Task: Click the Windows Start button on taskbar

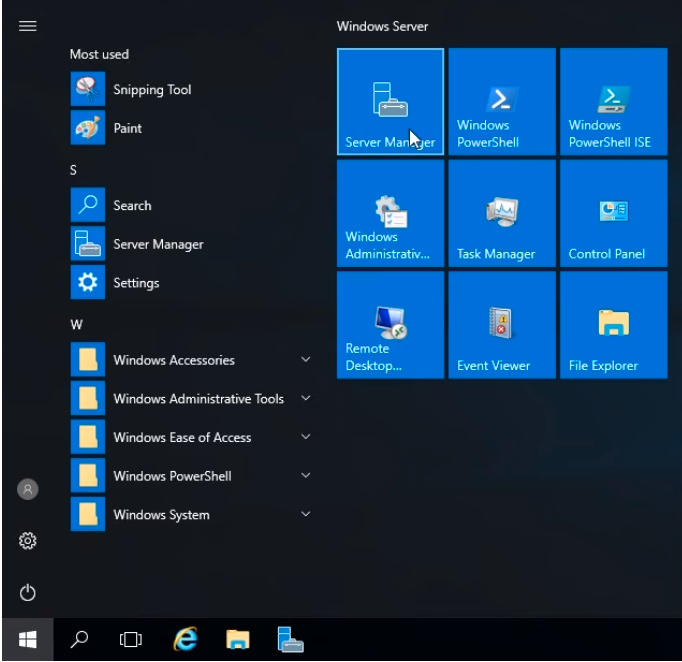Action: tap(27, 639)
